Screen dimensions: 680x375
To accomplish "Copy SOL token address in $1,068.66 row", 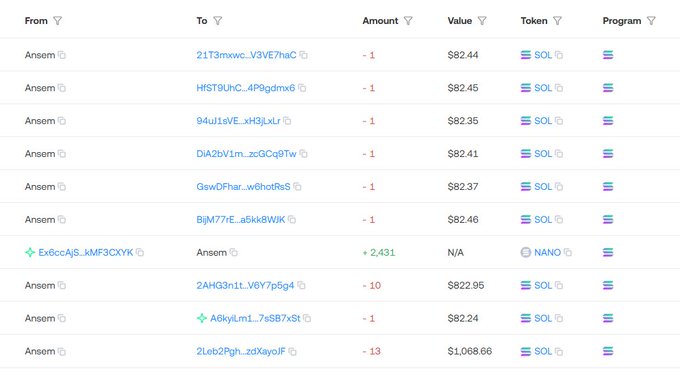I will (x=559, y=351).
